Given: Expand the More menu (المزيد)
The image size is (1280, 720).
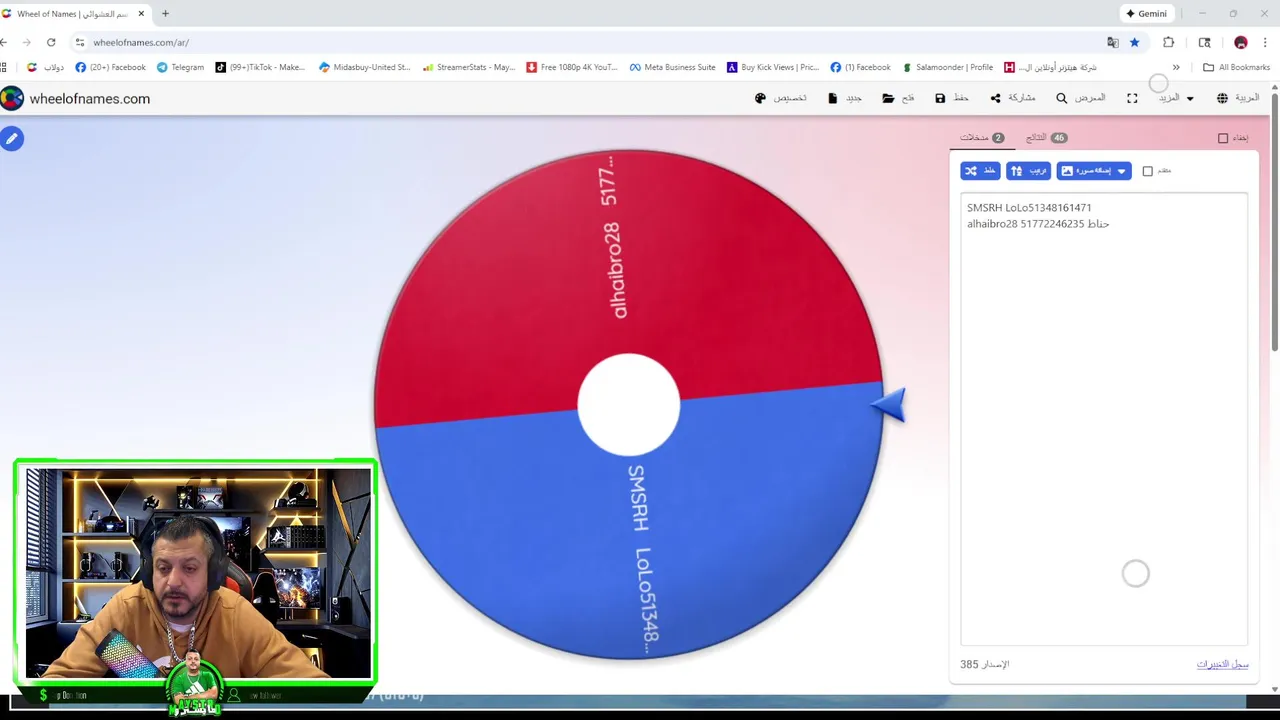Looking at the screenshot, I should pyautogui.click(x=1176, y=98).
